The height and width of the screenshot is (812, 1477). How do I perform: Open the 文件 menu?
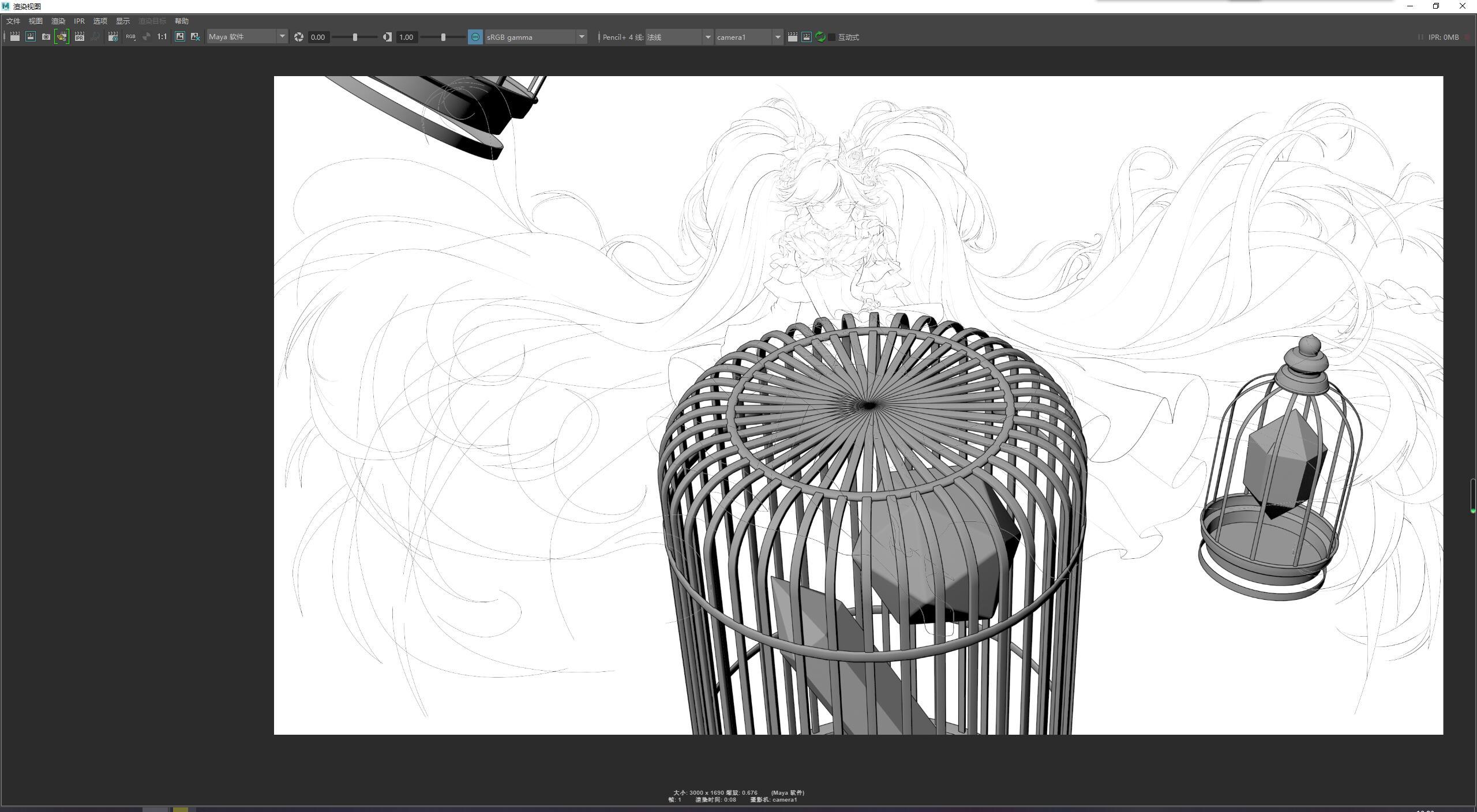coord(13,21)
